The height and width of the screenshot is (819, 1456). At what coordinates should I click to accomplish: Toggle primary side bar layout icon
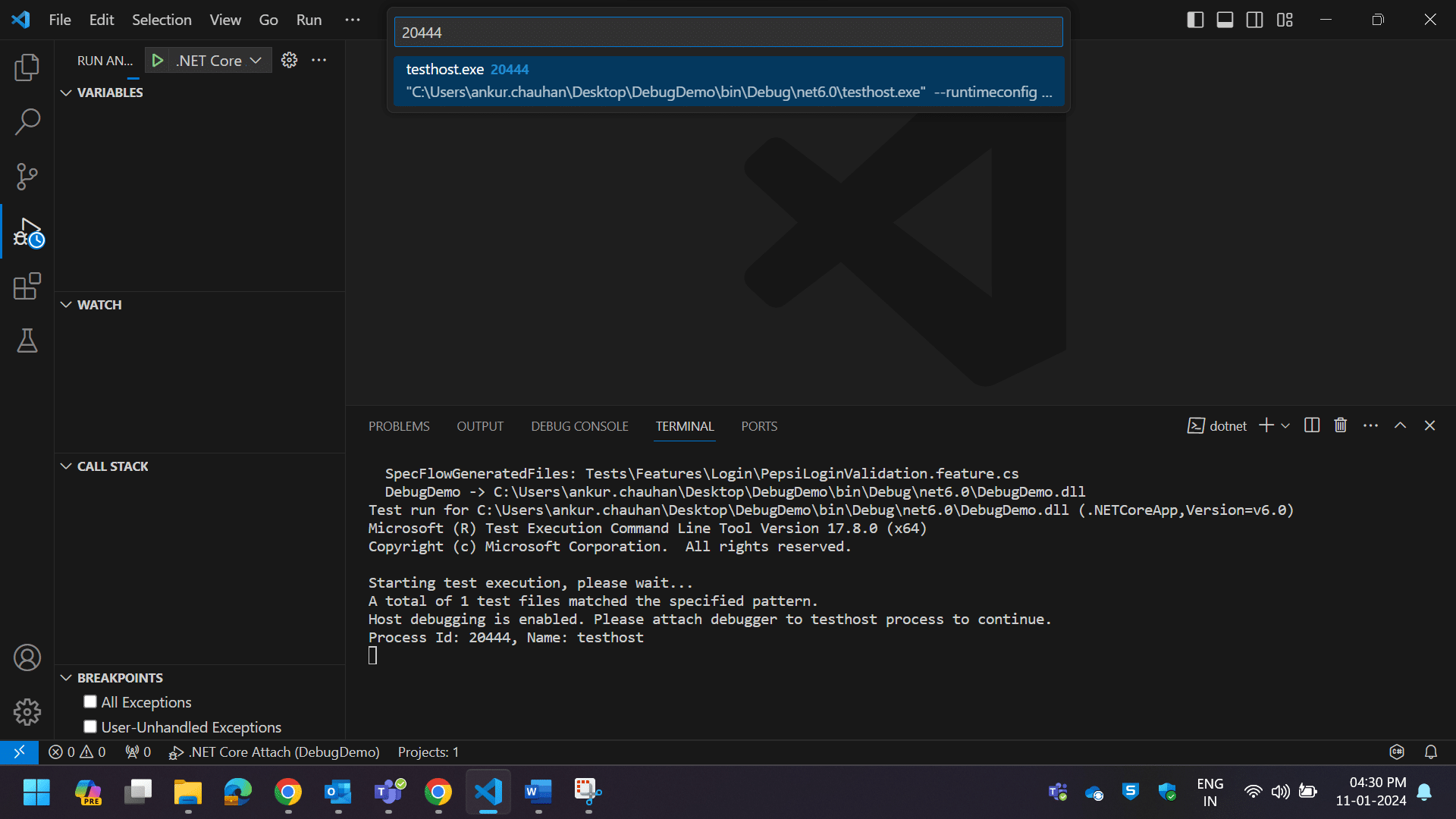click(x=1195, y=20)
